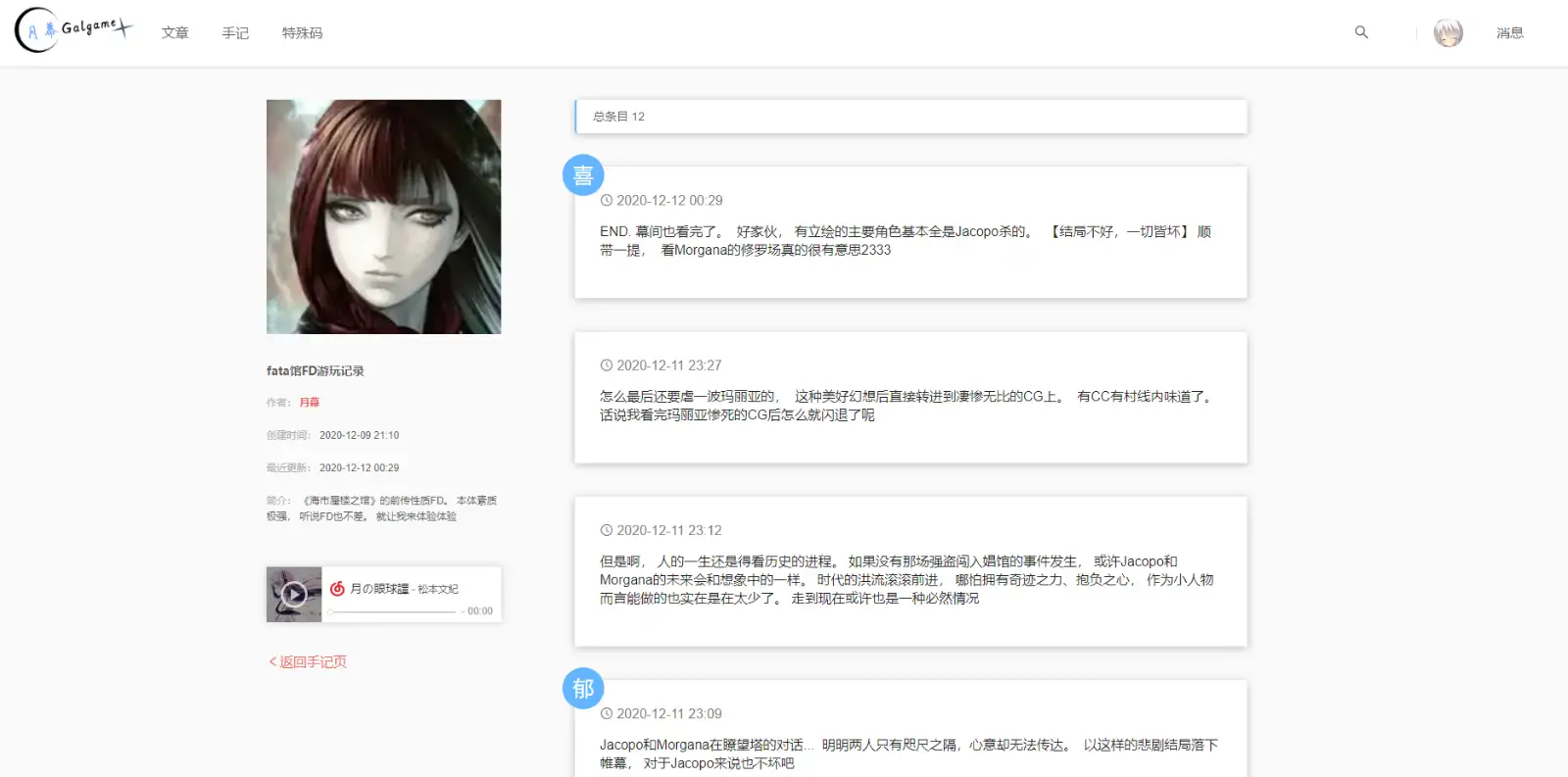Click clock icon beside 2020-12-11 23:27

(607, 365)
